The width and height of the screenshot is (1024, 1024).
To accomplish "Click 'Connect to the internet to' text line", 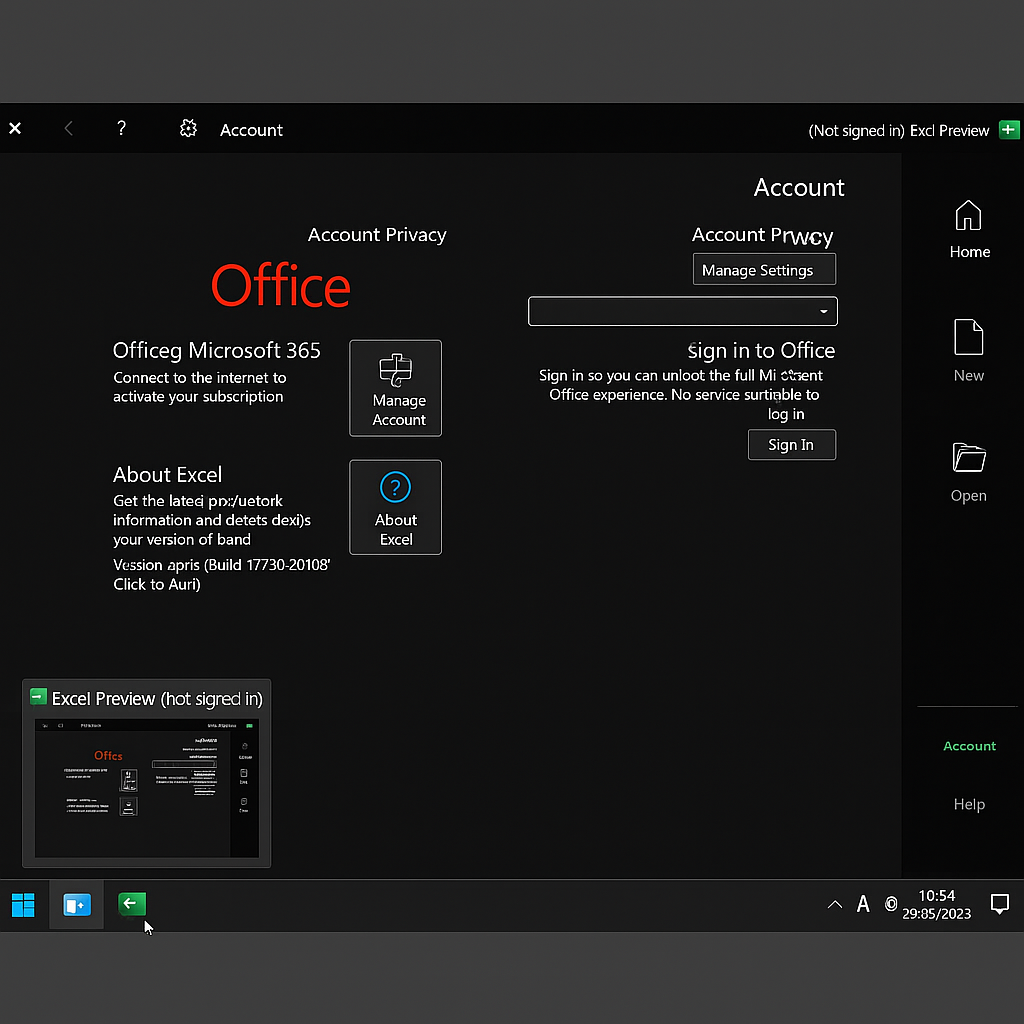I will pos(200,377).
